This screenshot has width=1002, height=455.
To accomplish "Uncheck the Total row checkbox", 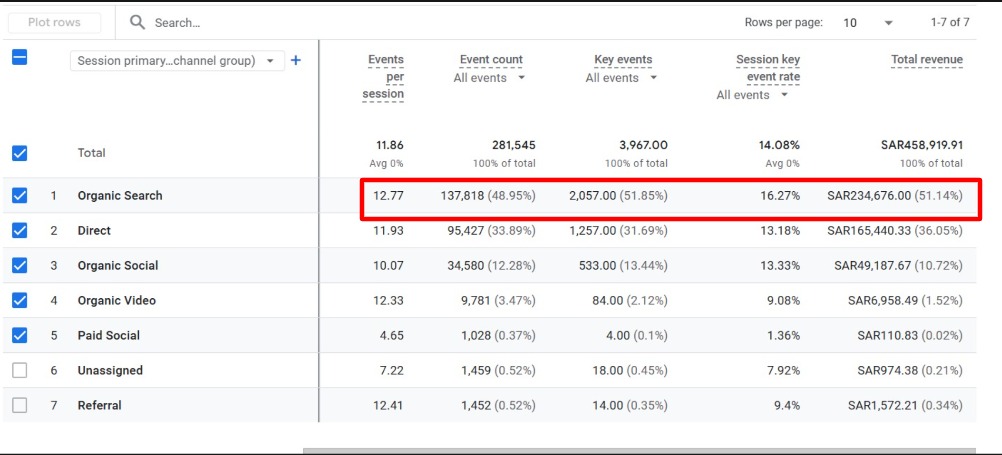I will tap(19, 153).
